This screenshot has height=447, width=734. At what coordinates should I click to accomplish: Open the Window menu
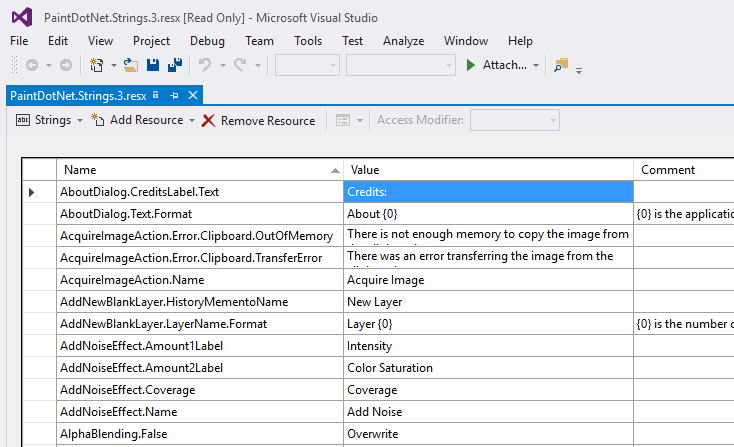tap(466, 41)
